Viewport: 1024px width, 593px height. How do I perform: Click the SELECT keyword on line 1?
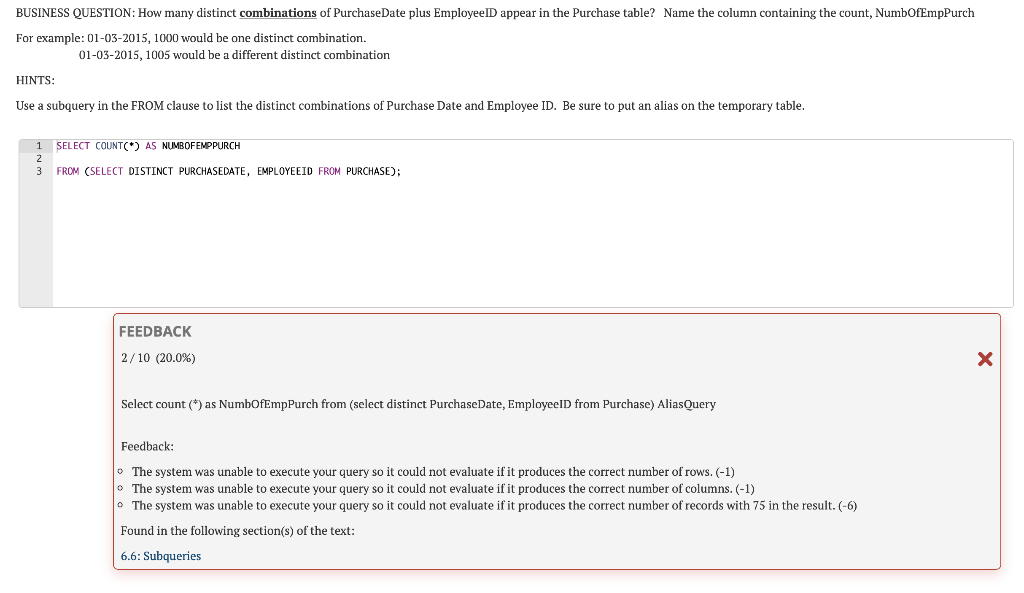click(x=70, y=145)
